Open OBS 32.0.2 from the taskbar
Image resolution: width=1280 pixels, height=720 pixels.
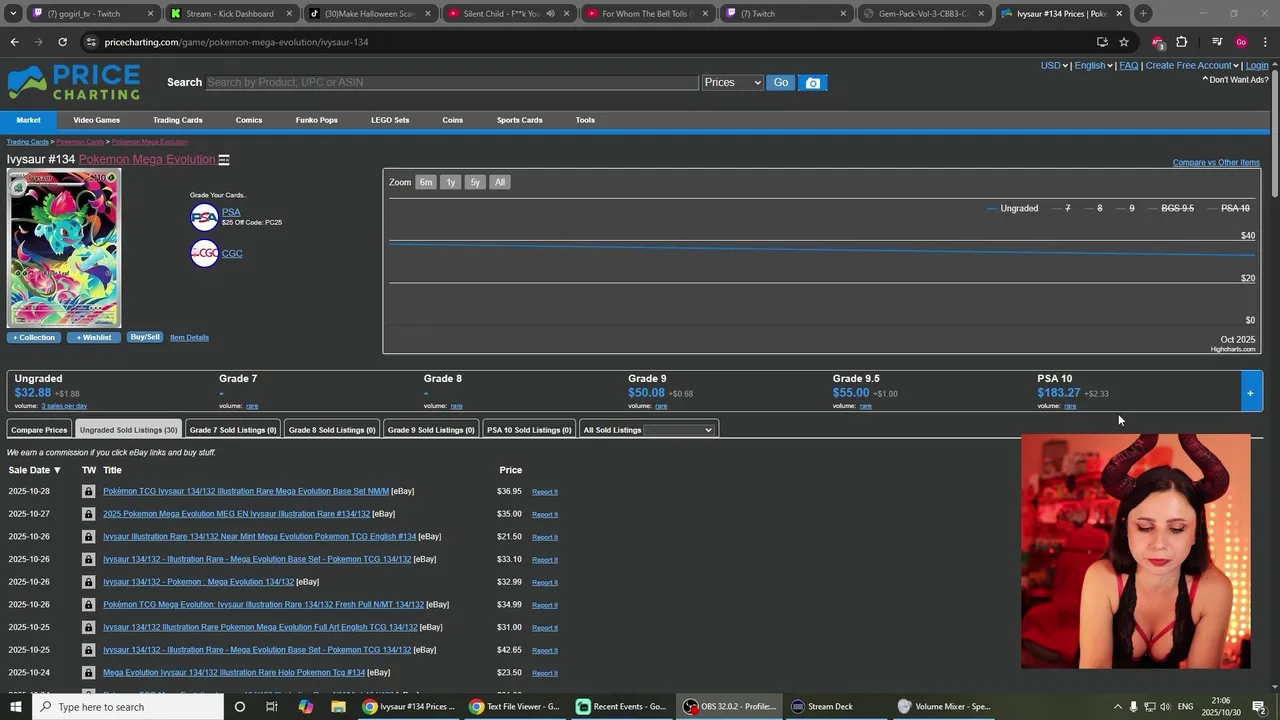click(730, 707)
